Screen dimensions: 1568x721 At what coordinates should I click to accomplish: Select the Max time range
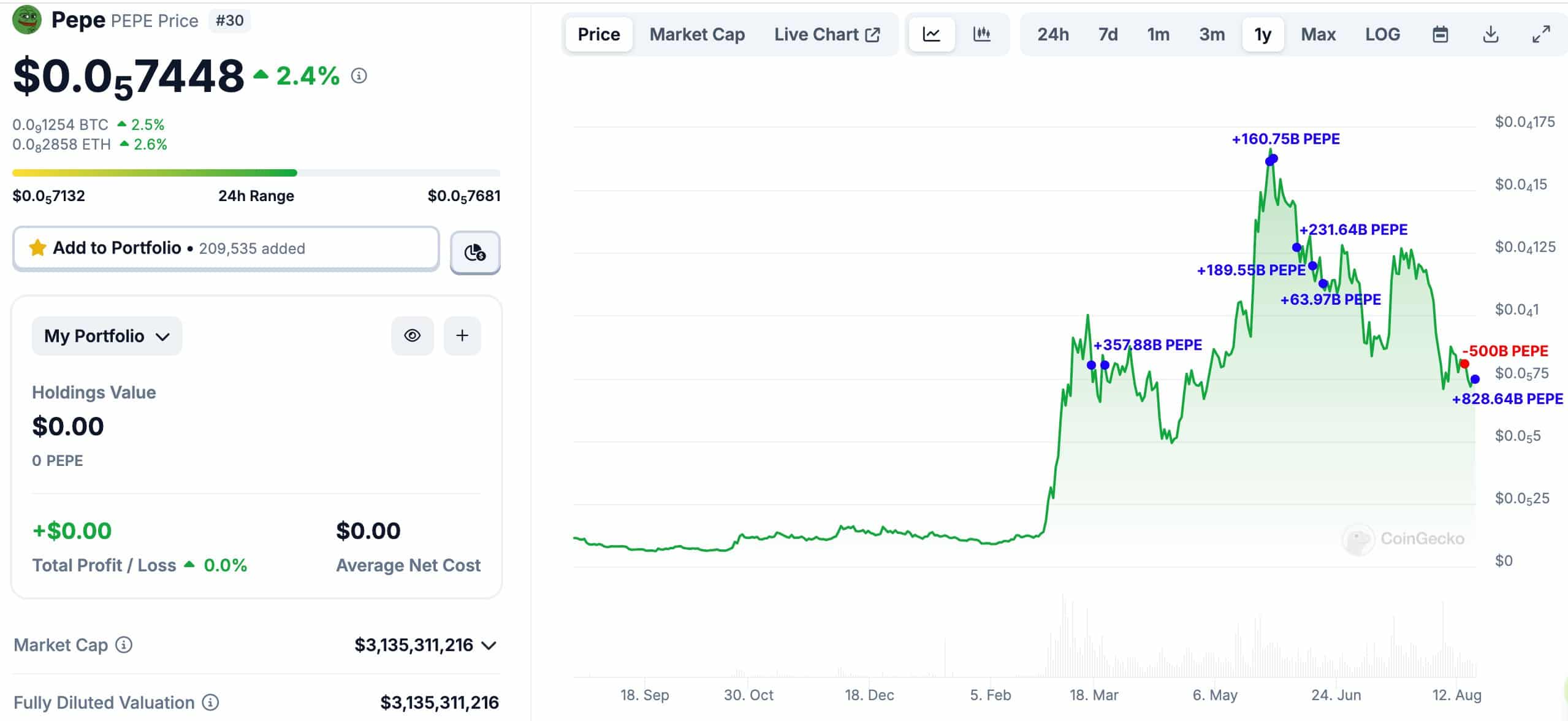[x=1318, y=34]
